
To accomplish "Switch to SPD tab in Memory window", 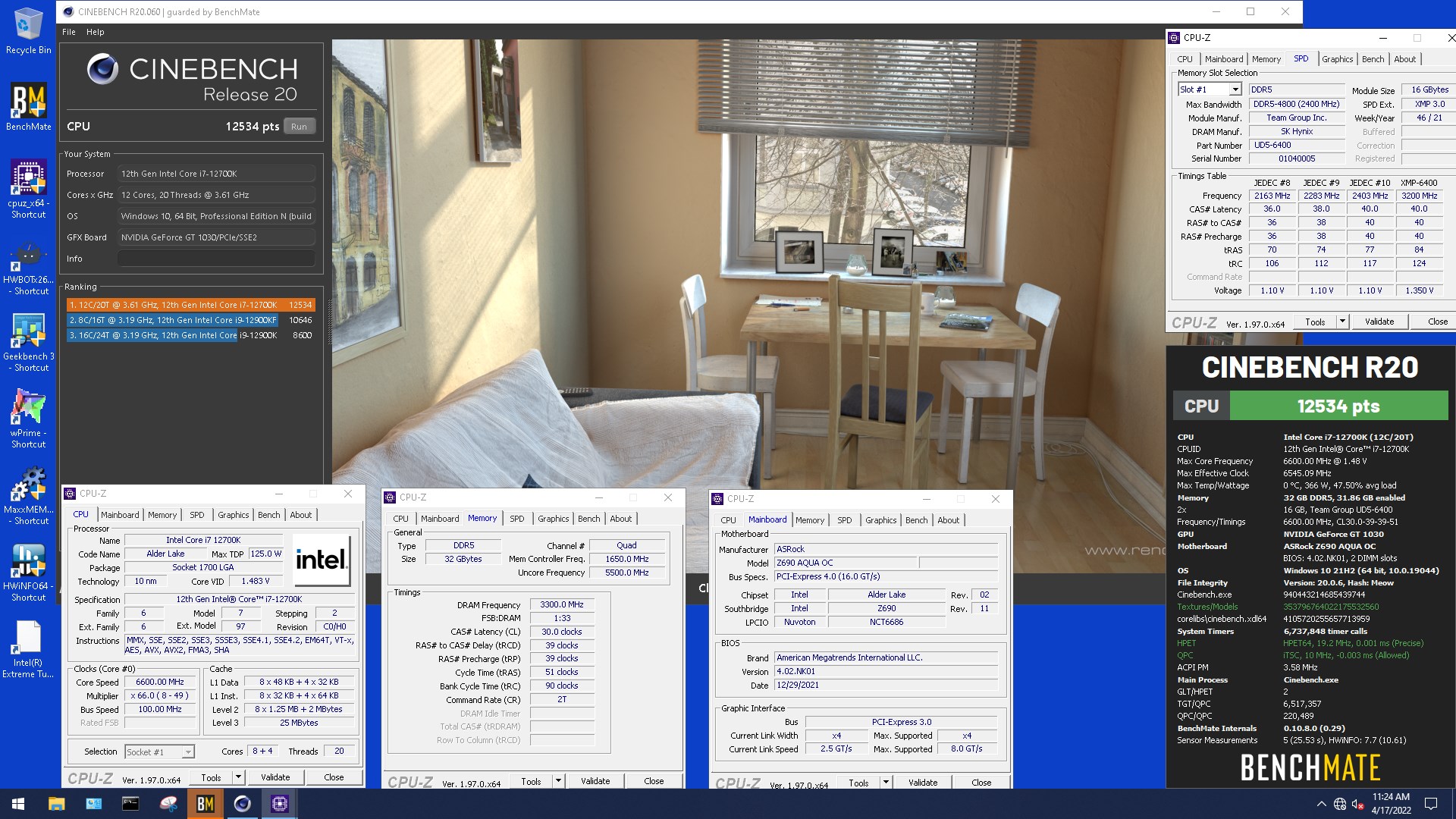I will [516, 519].
